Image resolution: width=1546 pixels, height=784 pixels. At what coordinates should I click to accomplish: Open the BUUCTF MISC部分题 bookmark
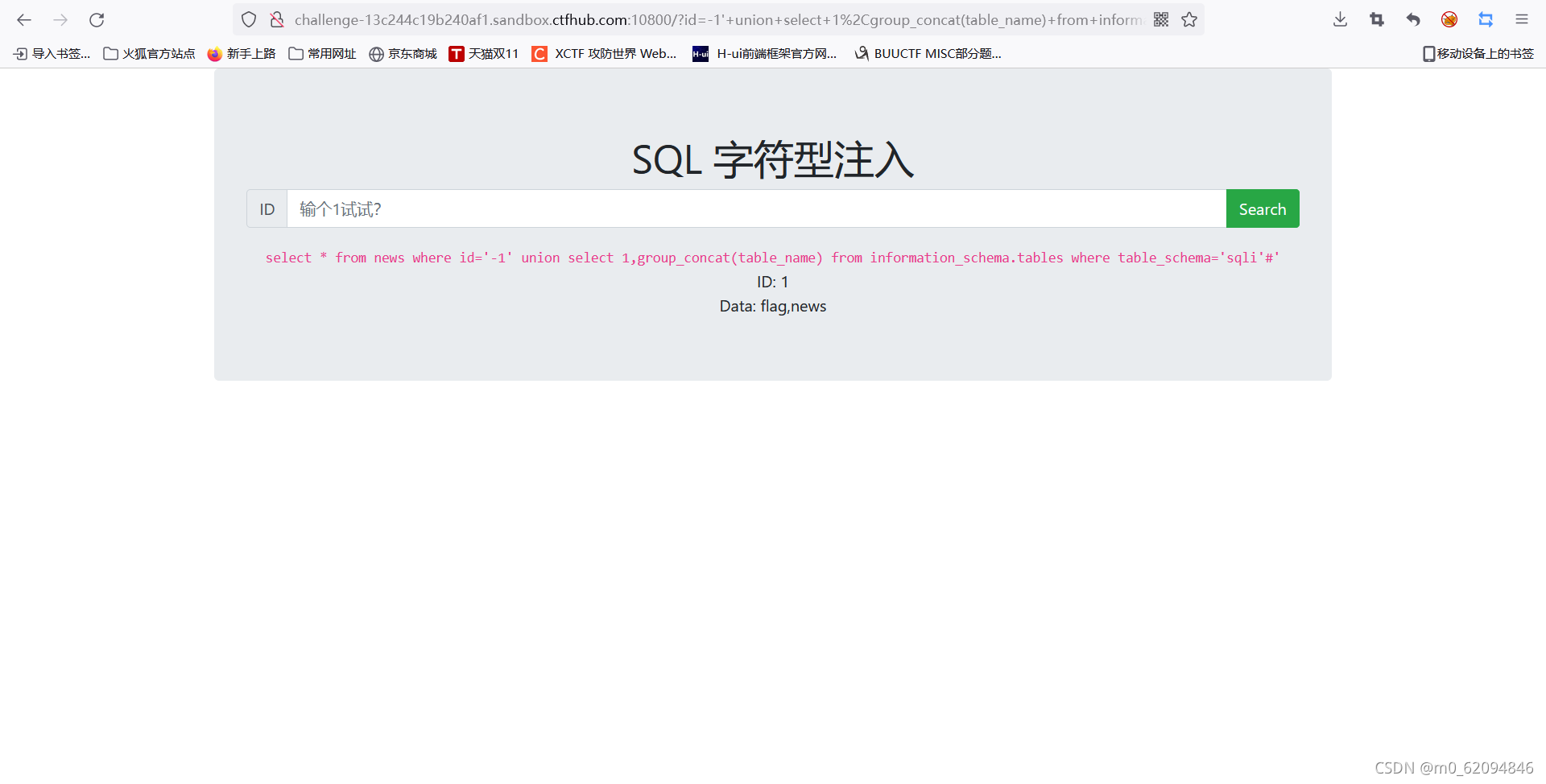pos(928,53)
